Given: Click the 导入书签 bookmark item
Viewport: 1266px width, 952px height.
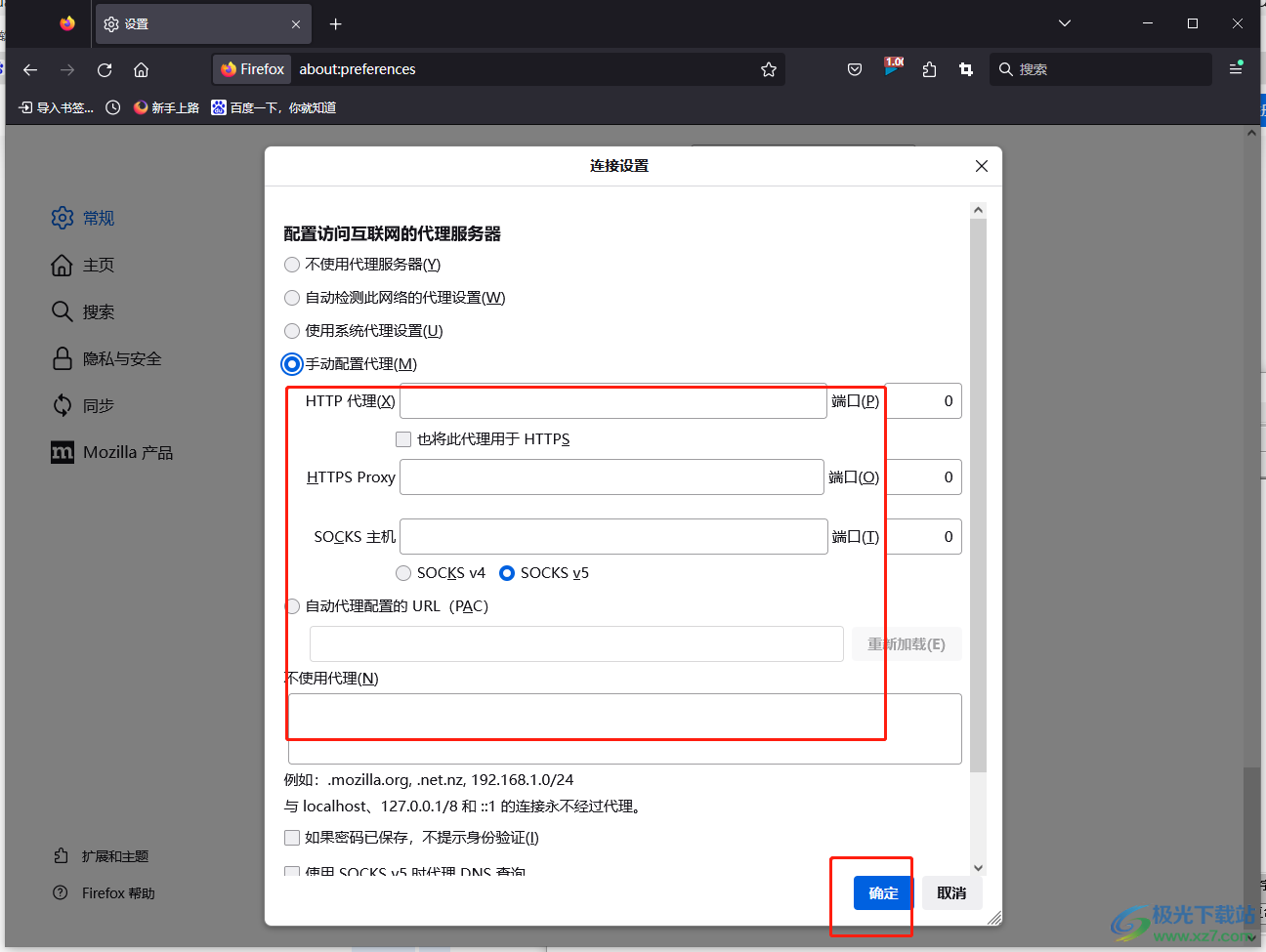Looking at the screenshot, I should click(x=57, y=107).
